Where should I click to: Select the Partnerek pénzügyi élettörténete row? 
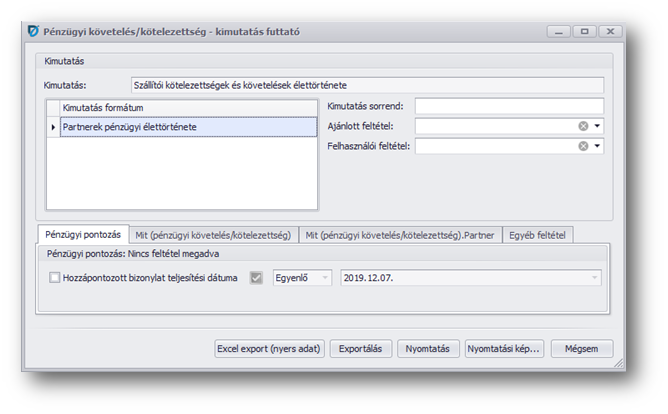coord(188,127)
